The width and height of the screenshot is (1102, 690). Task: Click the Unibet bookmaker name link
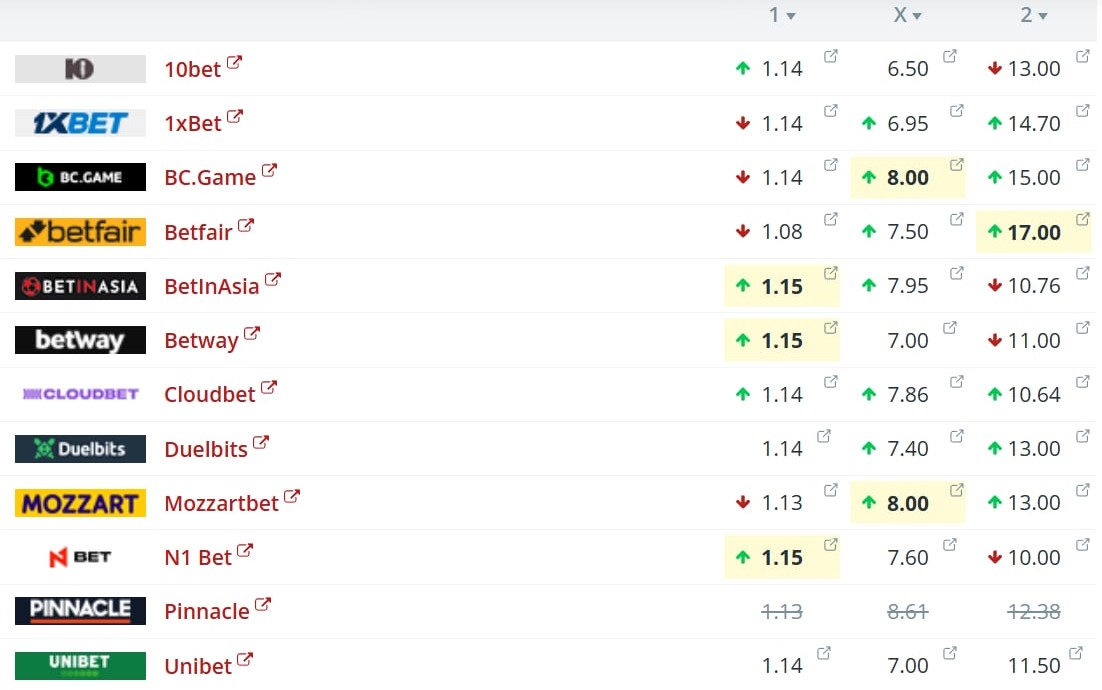coord(198,666)
